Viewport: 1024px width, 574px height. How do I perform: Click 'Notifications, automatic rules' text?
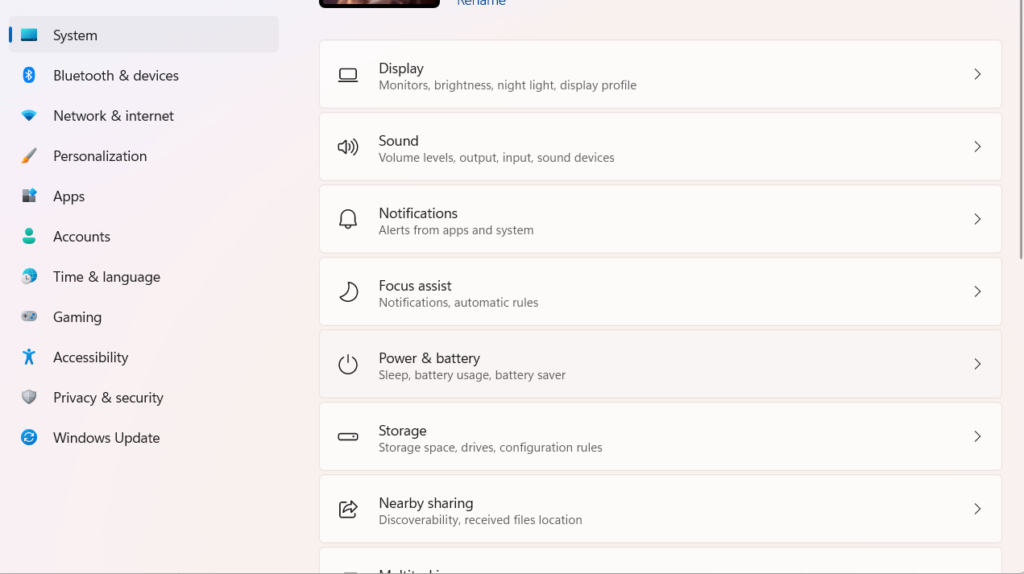pyautogui.click(x=458, y=302)
